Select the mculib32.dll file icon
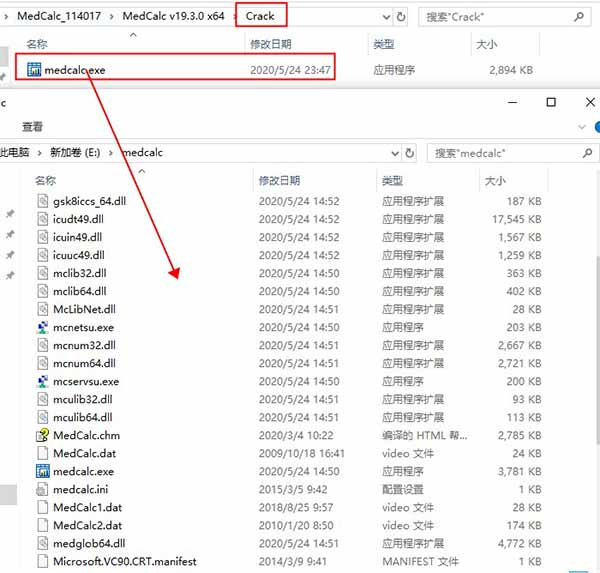This screenshot has width=600, height=573. tap(42, 399)
